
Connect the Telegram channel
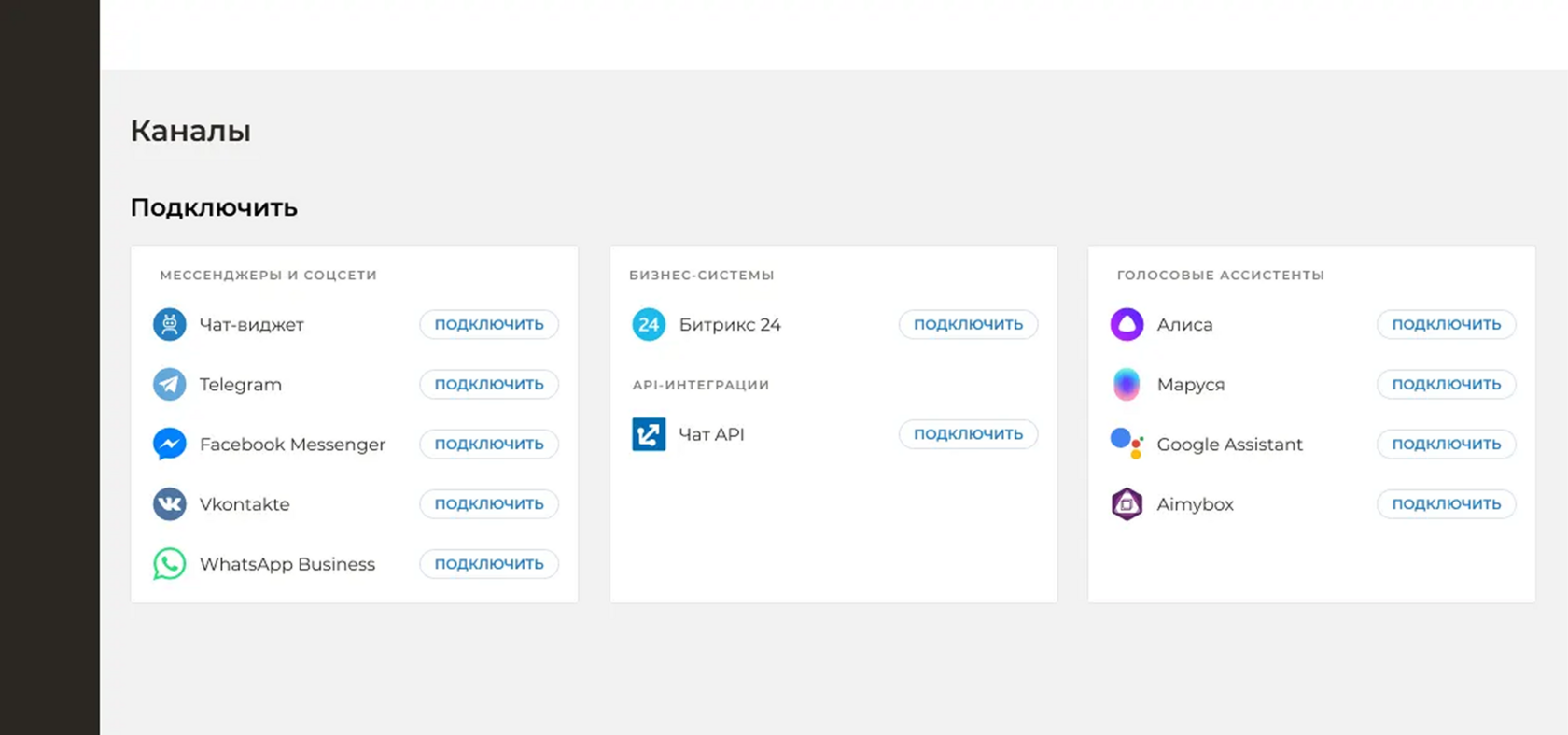point(489,384)
